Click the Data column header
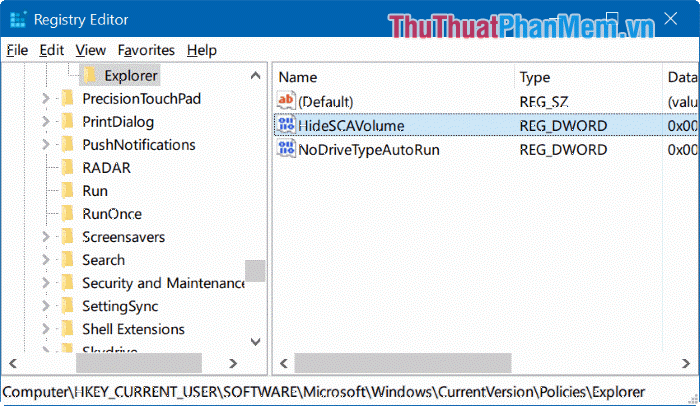The height and width of the screenshot is (406, 700). (x=681, y=77)
